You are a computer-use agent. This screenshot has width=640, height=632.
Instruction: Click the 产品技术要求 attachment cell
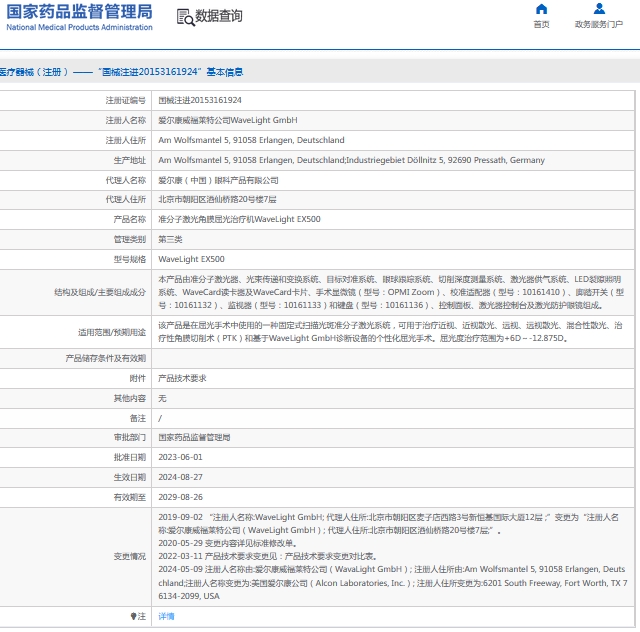point(182,378)
